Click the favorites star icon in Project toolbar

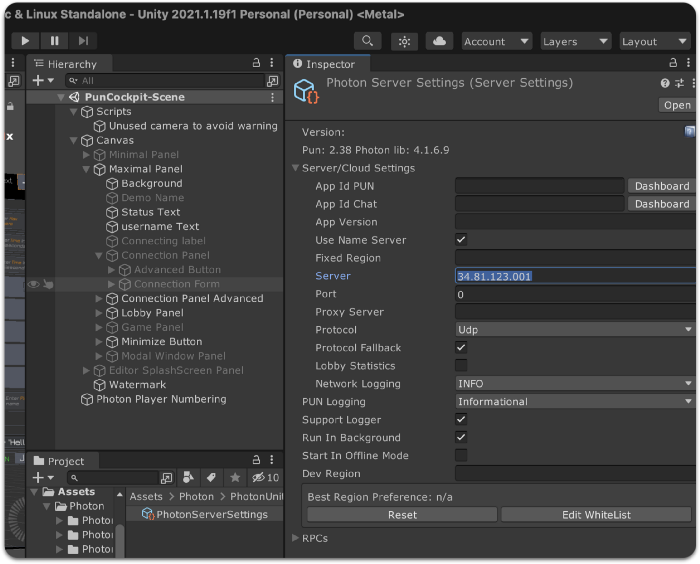pos(235,478)
